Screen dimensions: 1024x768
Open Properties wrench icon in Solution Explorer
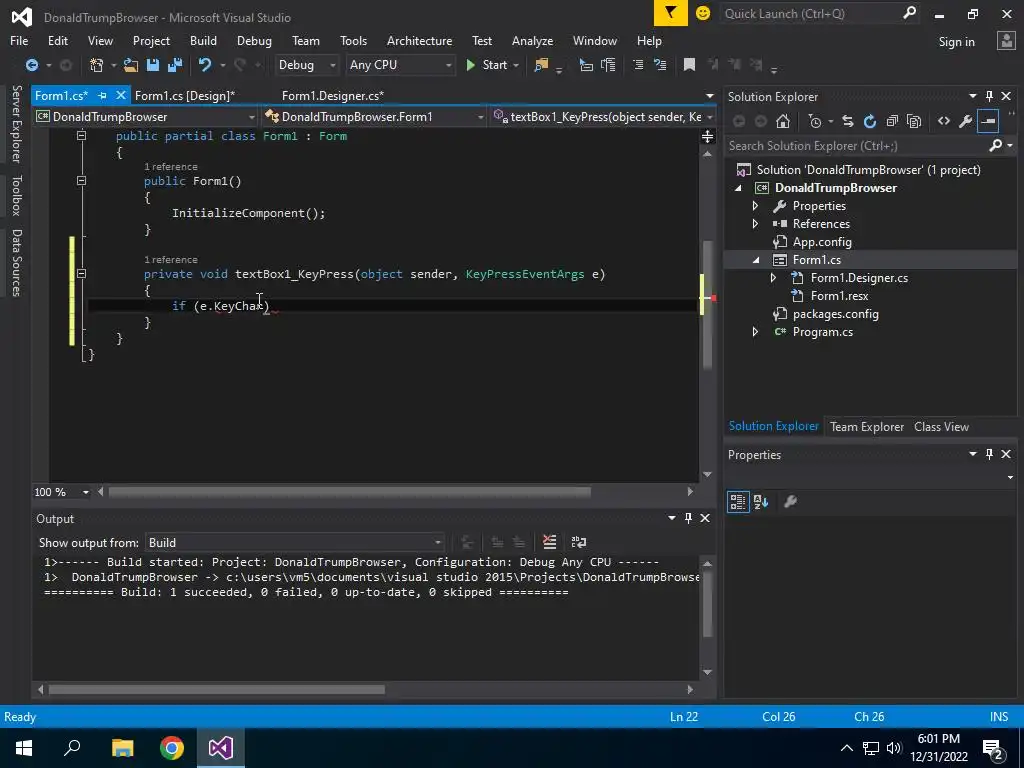pos(966,121)
